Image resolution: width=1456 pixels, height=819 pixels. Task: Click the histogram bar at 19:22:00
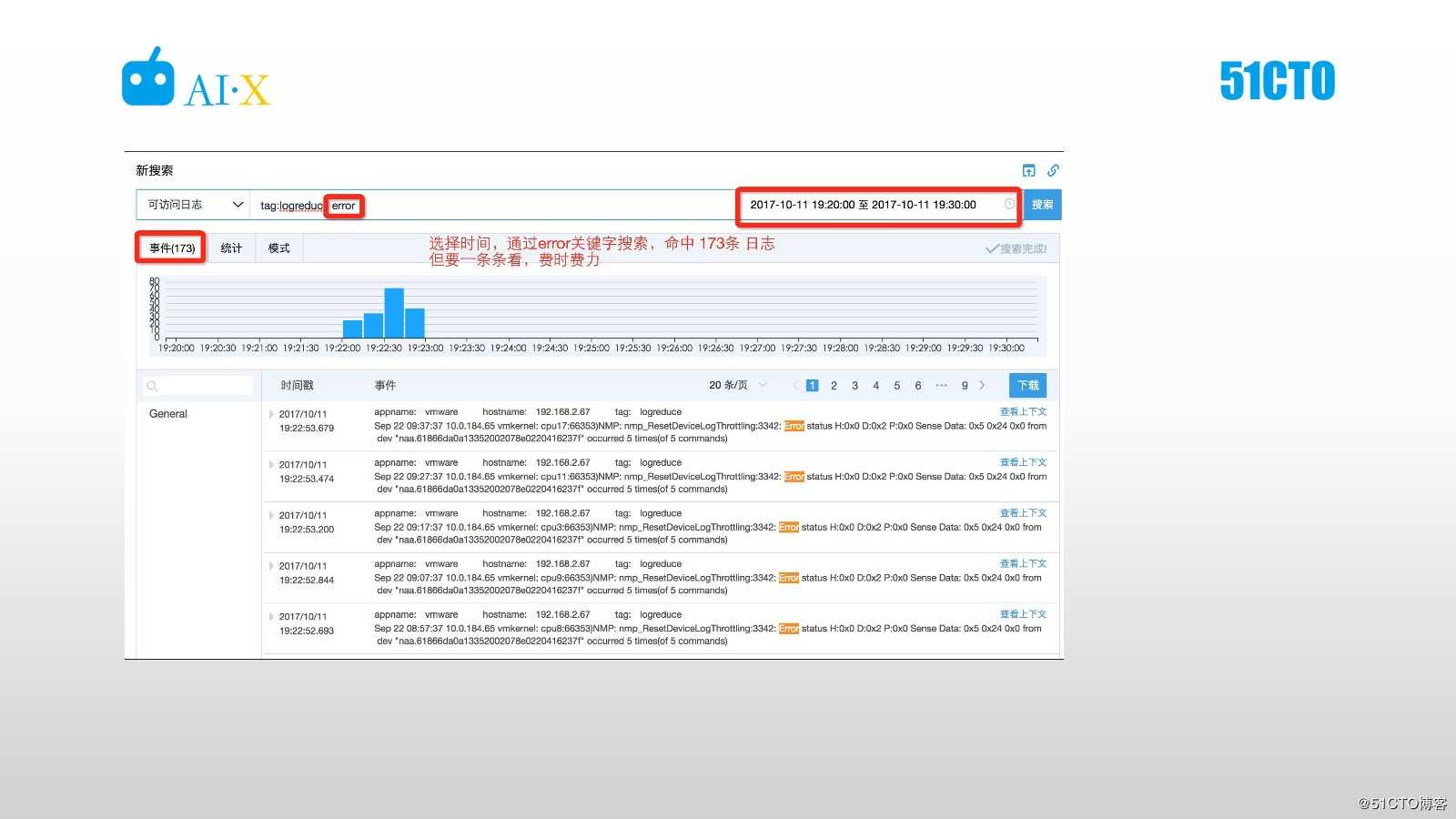click(352, 329)
